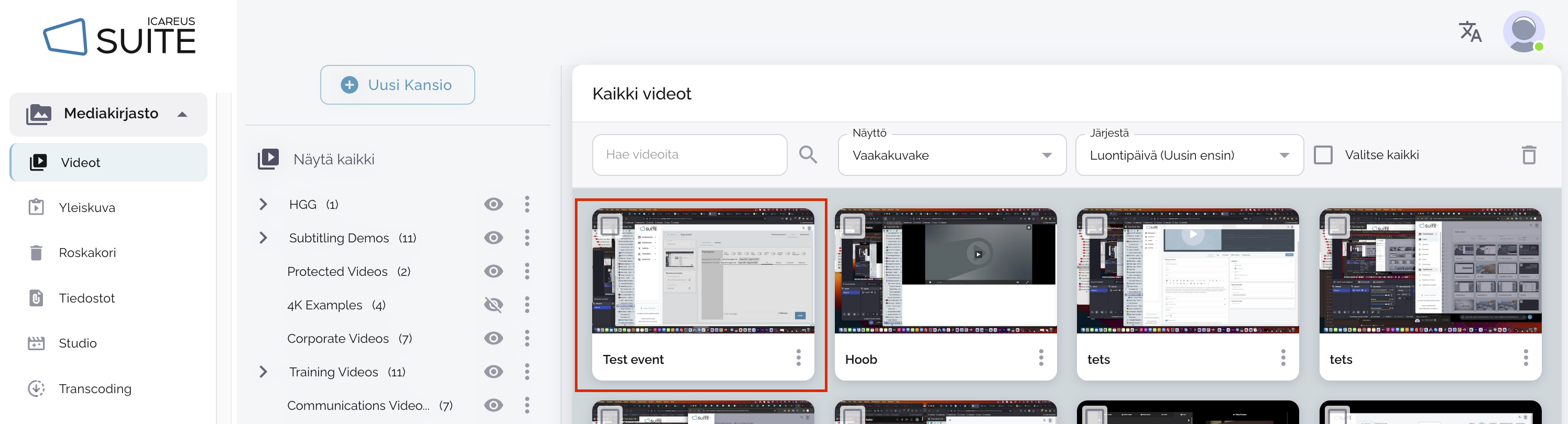Screen dimensions: 1568x424
Task: Open the Järjestä sort dropdown
Action: tap(1189, 156)
